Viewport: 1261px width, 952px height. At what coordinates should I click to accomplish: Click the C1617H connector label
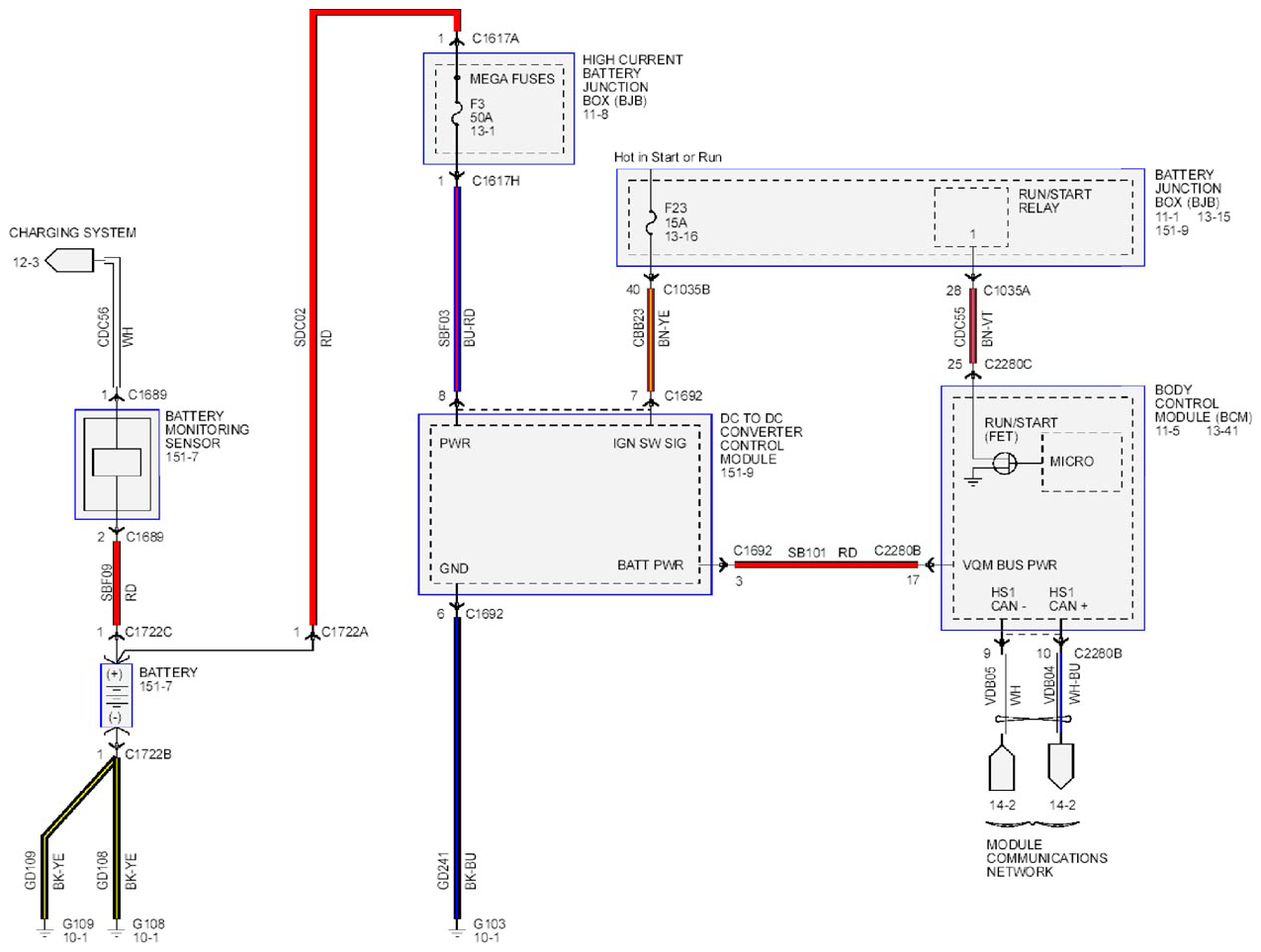click(495, 181)
